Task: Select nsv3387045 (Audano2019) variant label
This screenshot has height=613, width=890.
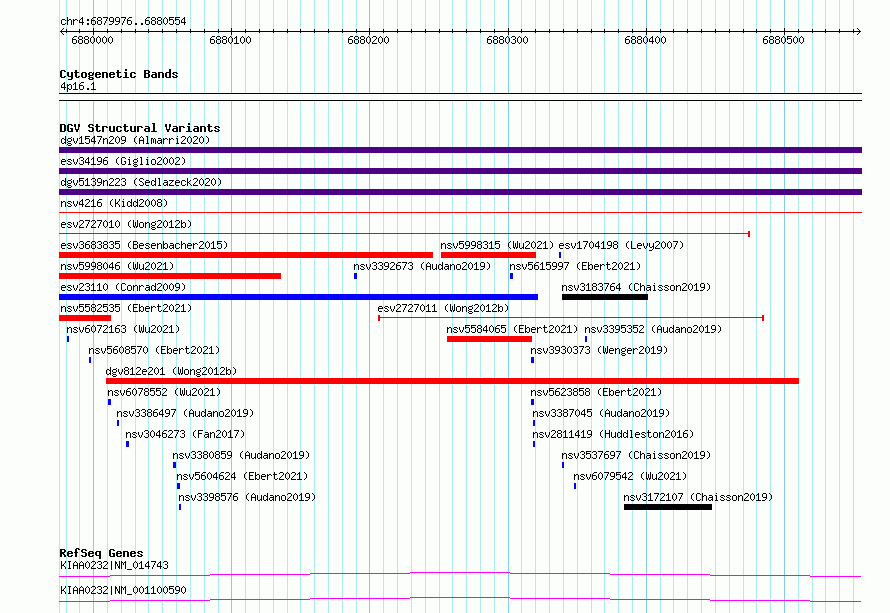Action: pyautogui.click(x=601, y=413)
